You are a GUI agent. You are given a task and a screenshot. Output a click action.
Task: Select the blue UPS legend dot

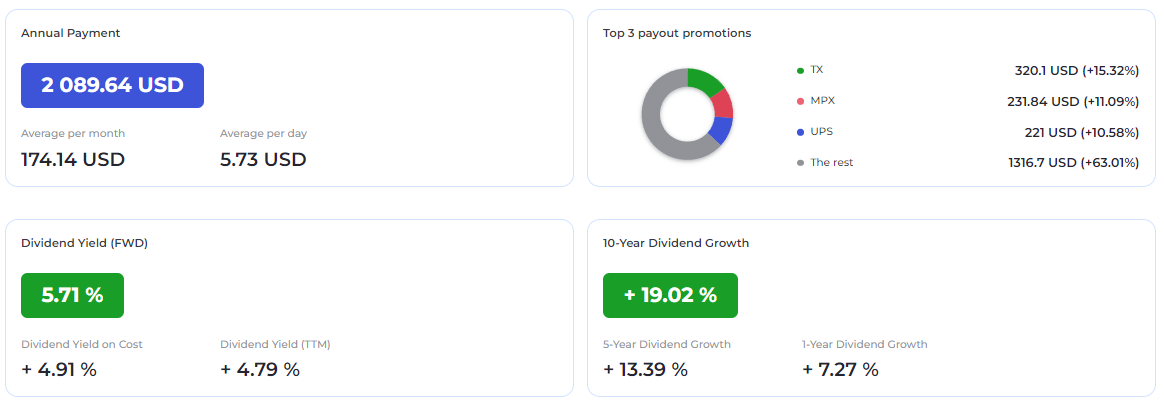click(x=800, y=132)
